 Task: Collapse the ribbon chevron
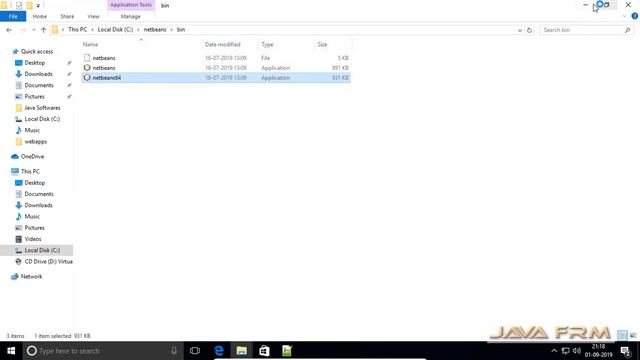624,16
